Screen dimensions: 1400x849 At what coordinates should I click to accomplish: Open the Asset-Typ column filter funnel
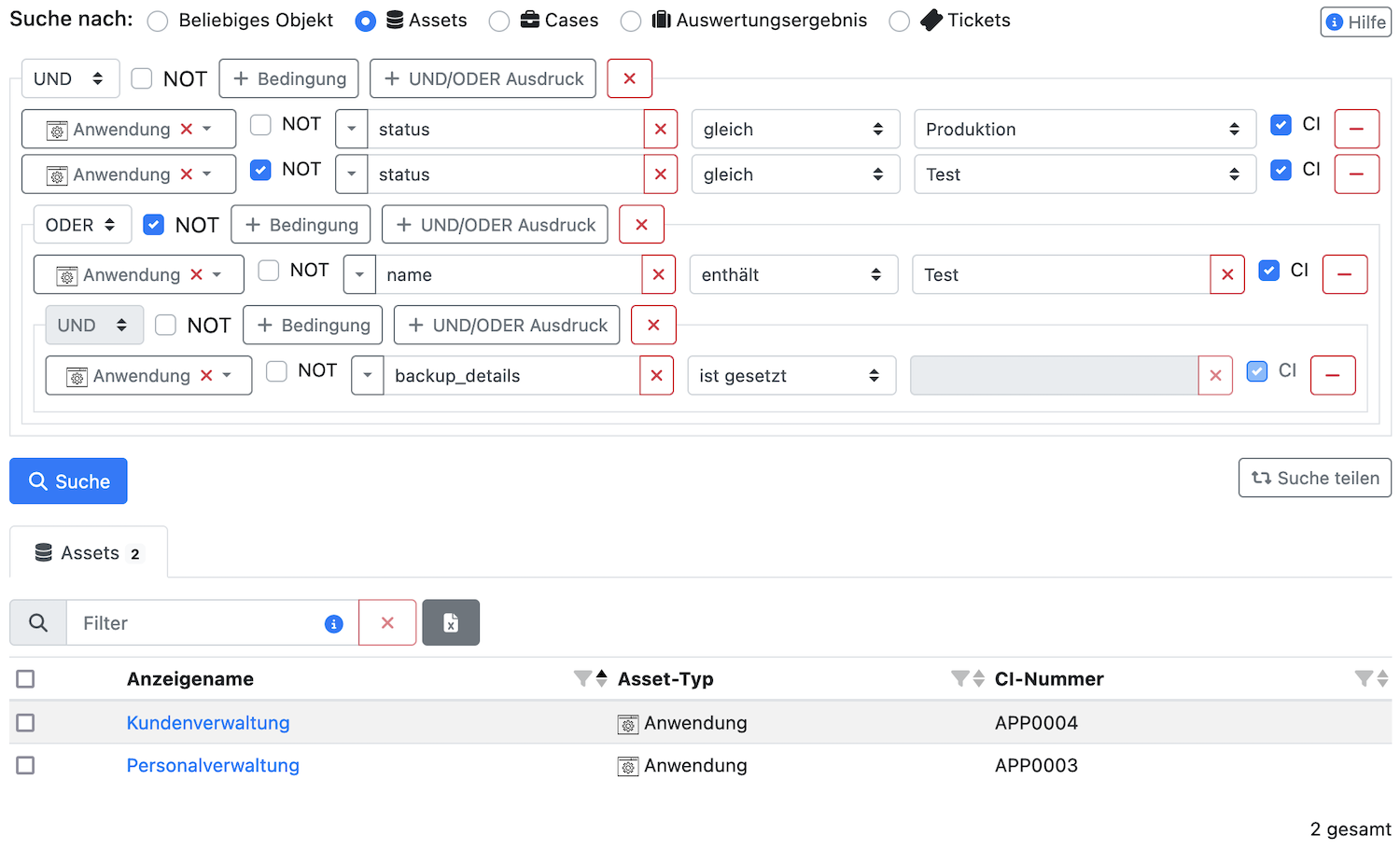pos(959,678)
